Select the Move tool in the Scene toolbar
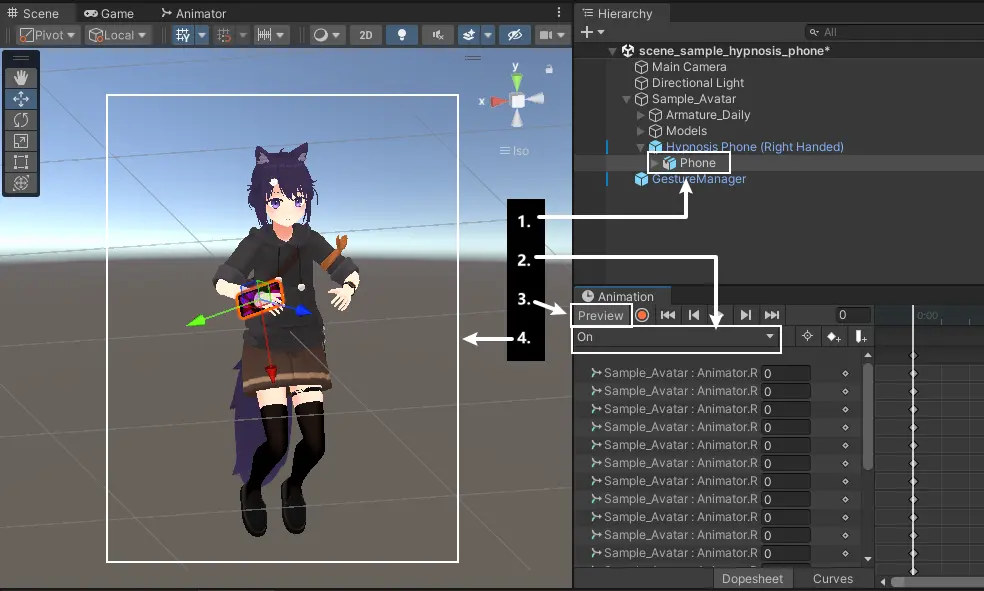Image resolution: width=984 pixels, height=591 pixels. click(20, 99)
